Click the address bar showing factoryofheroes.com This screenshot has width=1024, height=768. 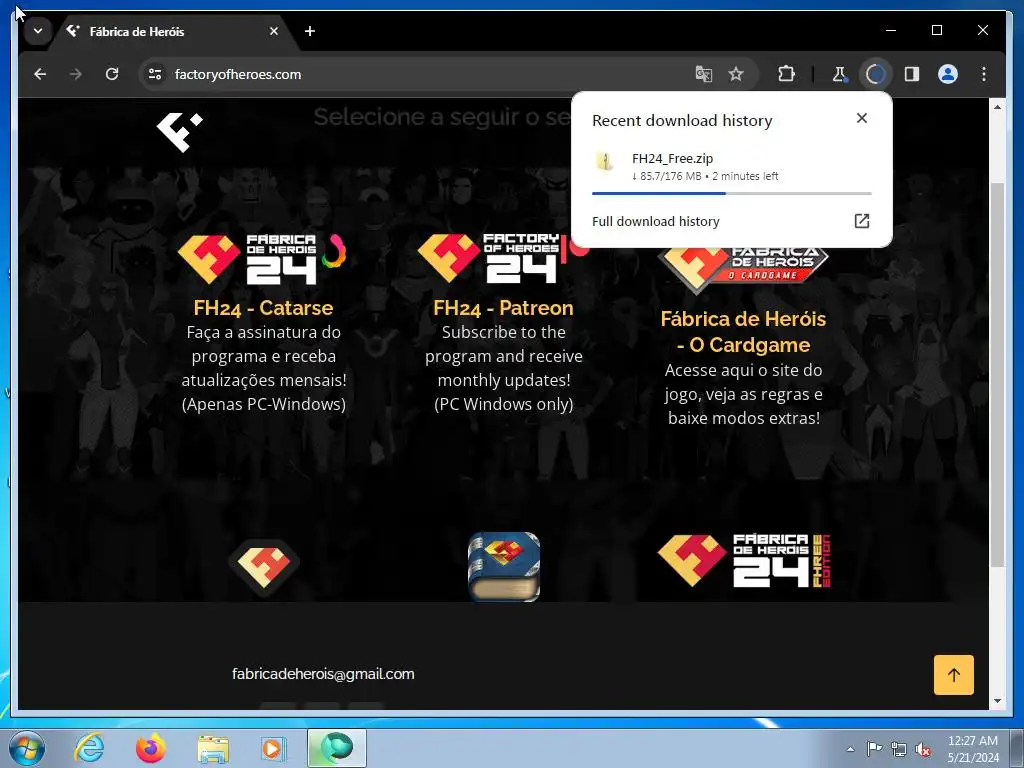tap(418, 74)
